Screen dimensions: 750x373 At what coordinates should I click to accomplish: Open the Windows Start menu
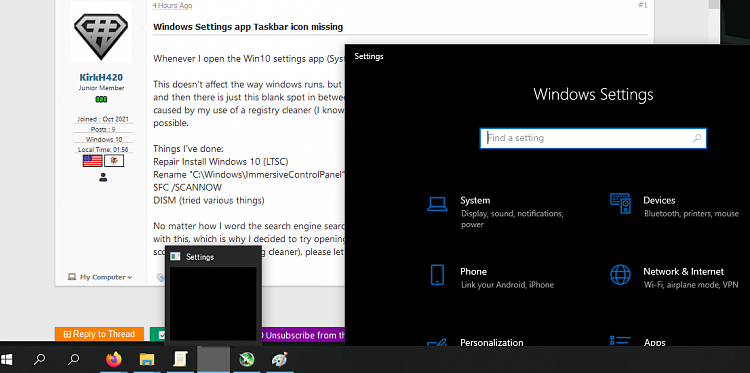point(6,359)
